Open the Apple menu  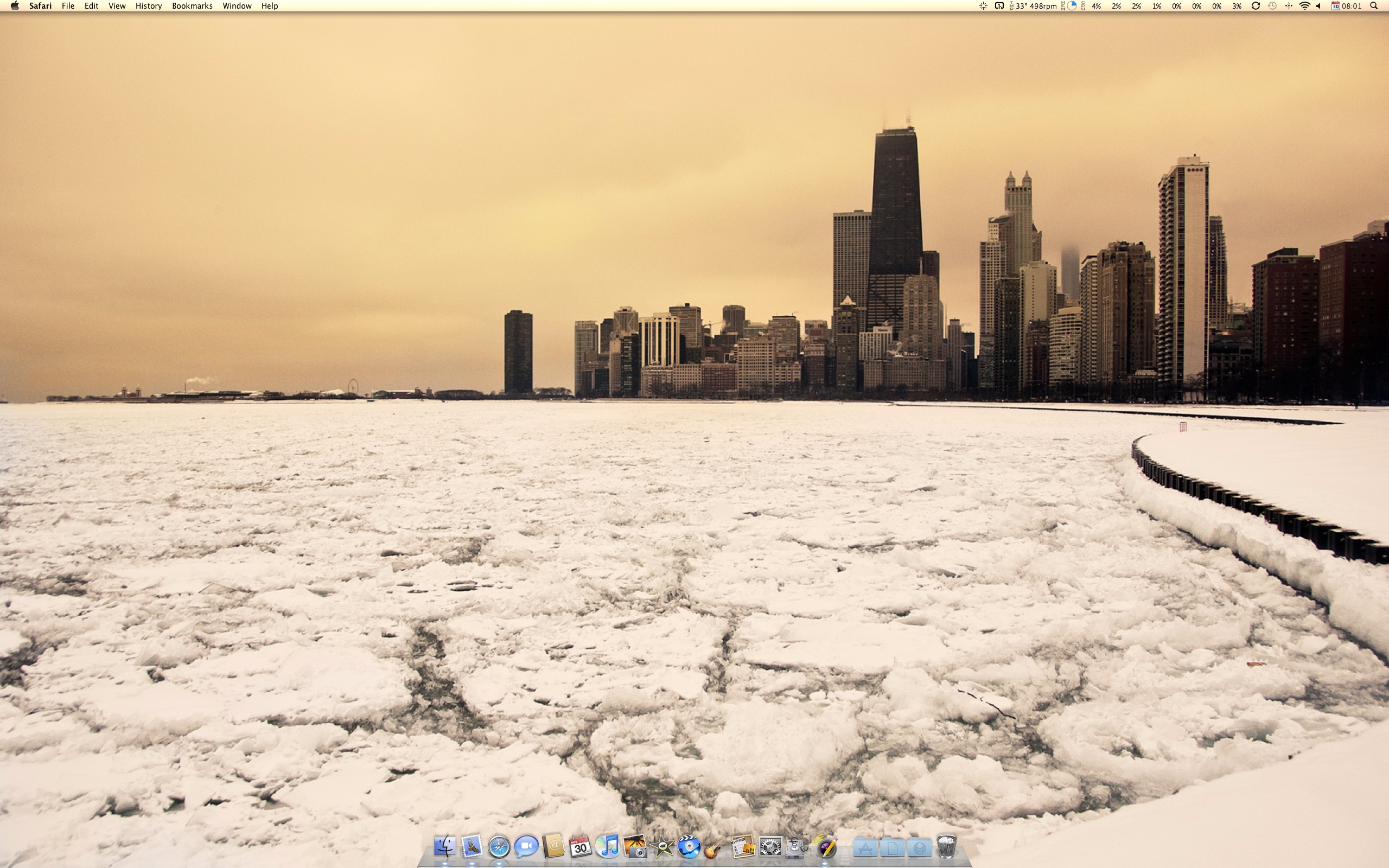pos(15,6)
